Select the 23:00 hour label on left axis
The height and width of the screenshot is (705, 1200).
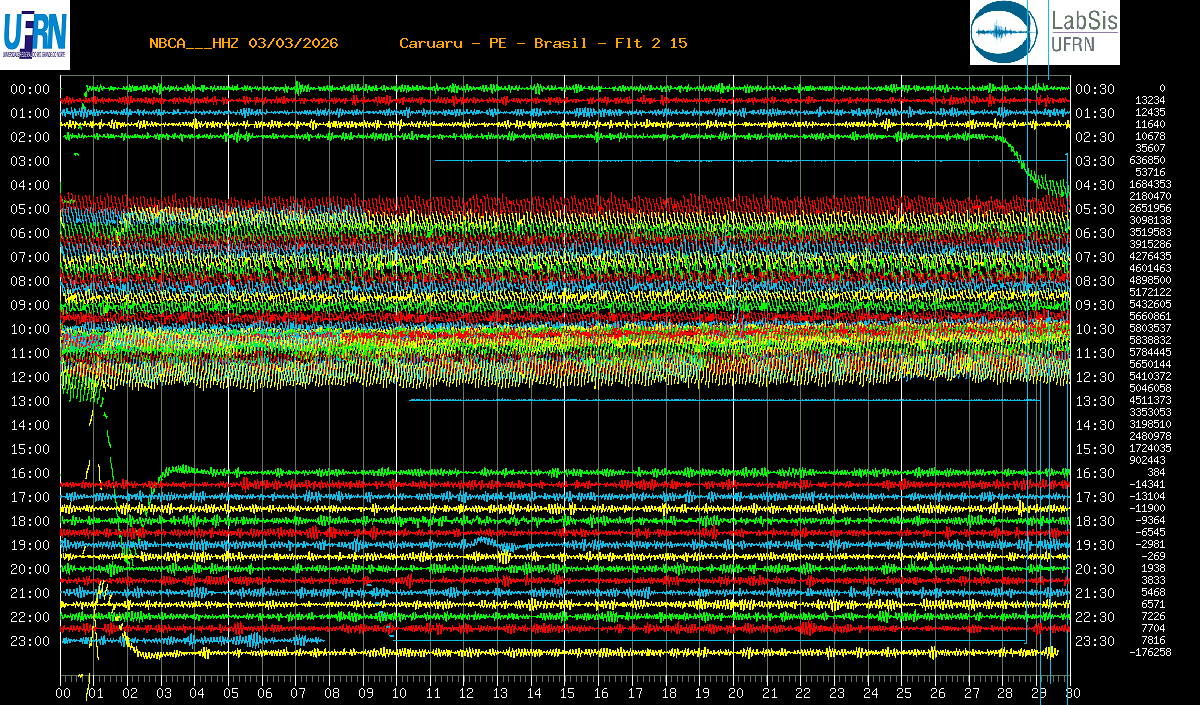point(30,641)
